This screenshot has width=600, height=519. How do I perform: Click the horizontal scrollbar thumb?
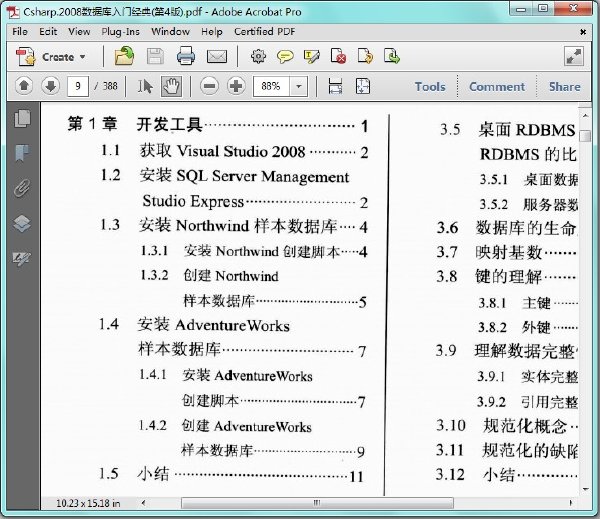click(317, 503)
